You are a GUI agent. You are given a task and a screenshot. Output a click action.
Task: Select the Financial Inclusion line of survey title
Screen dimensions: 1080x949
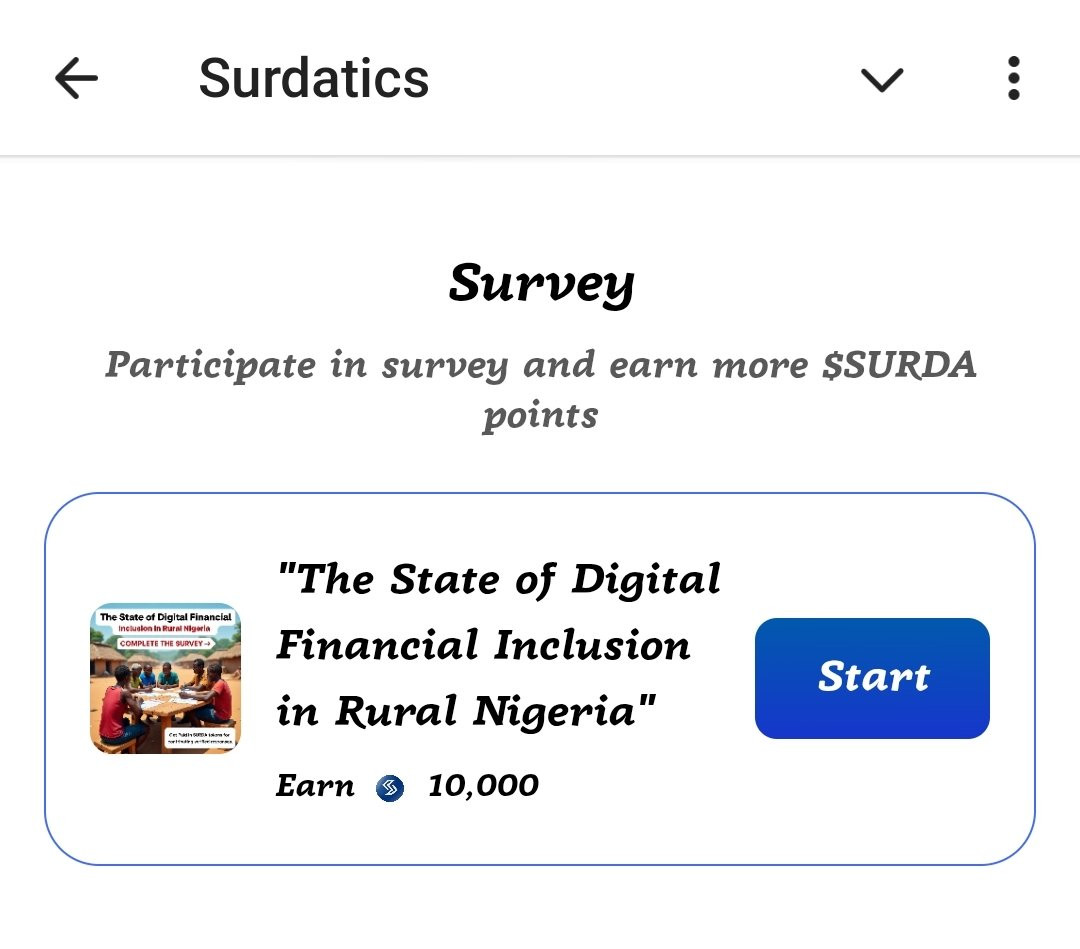(483, 645)
